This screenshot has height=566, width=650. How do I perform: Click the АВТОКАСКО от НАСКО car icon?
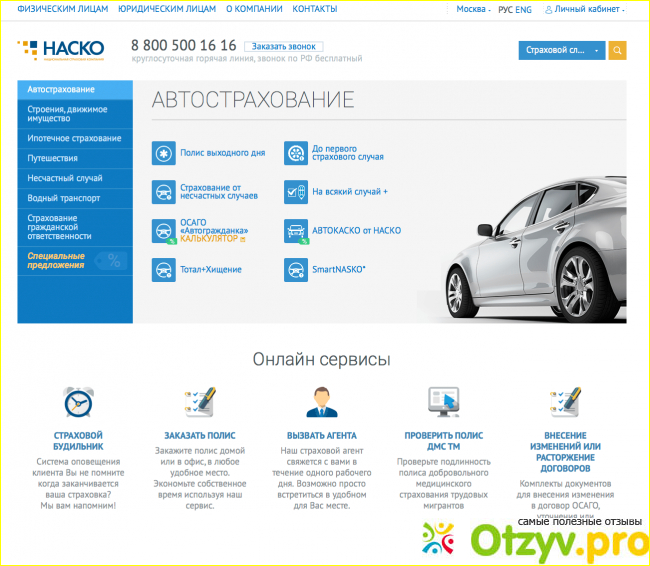(295, 230)
